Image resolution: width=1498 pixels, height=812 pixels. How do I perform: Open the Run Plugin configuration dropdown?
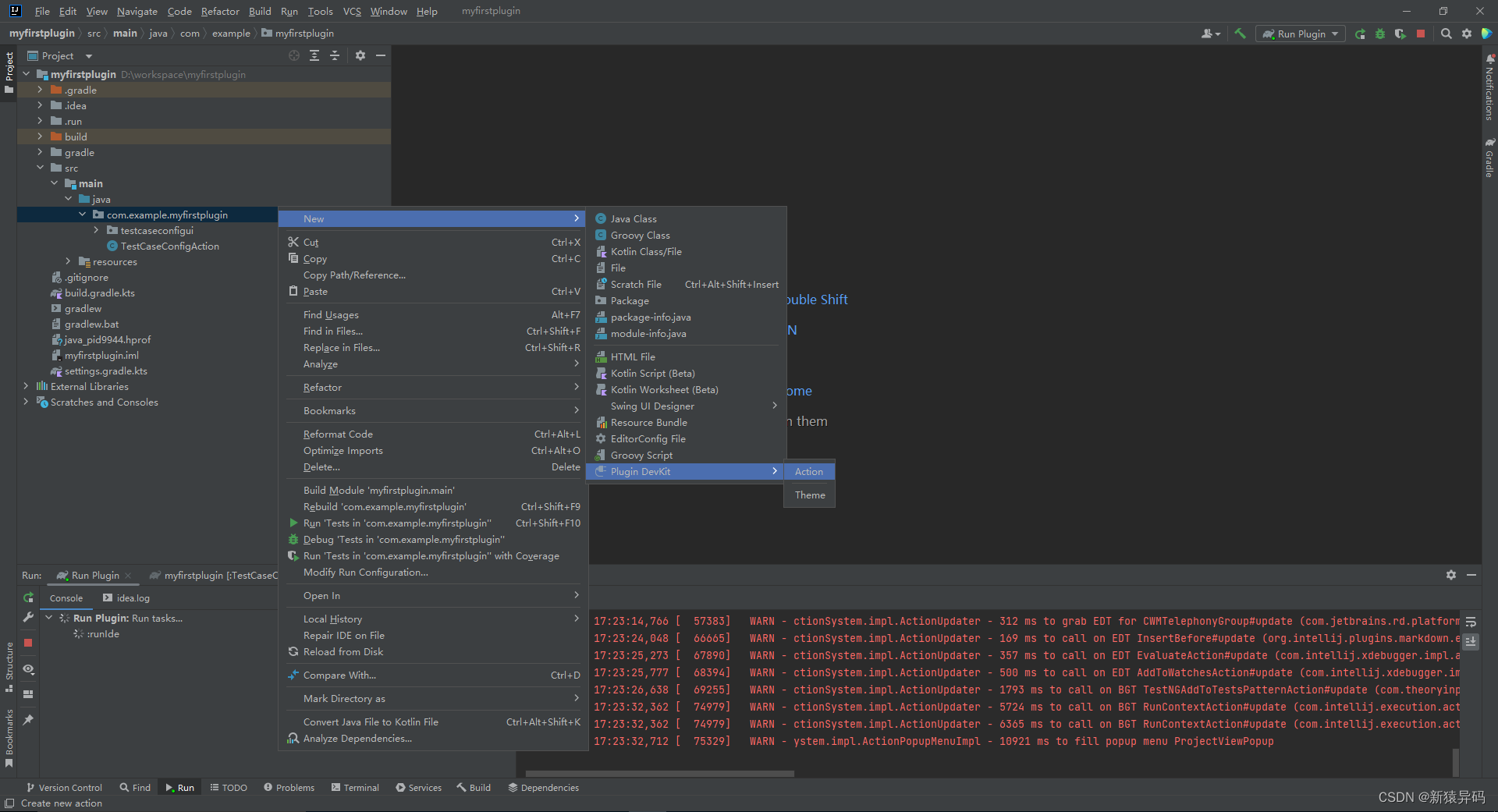(x=1301, y=34)
